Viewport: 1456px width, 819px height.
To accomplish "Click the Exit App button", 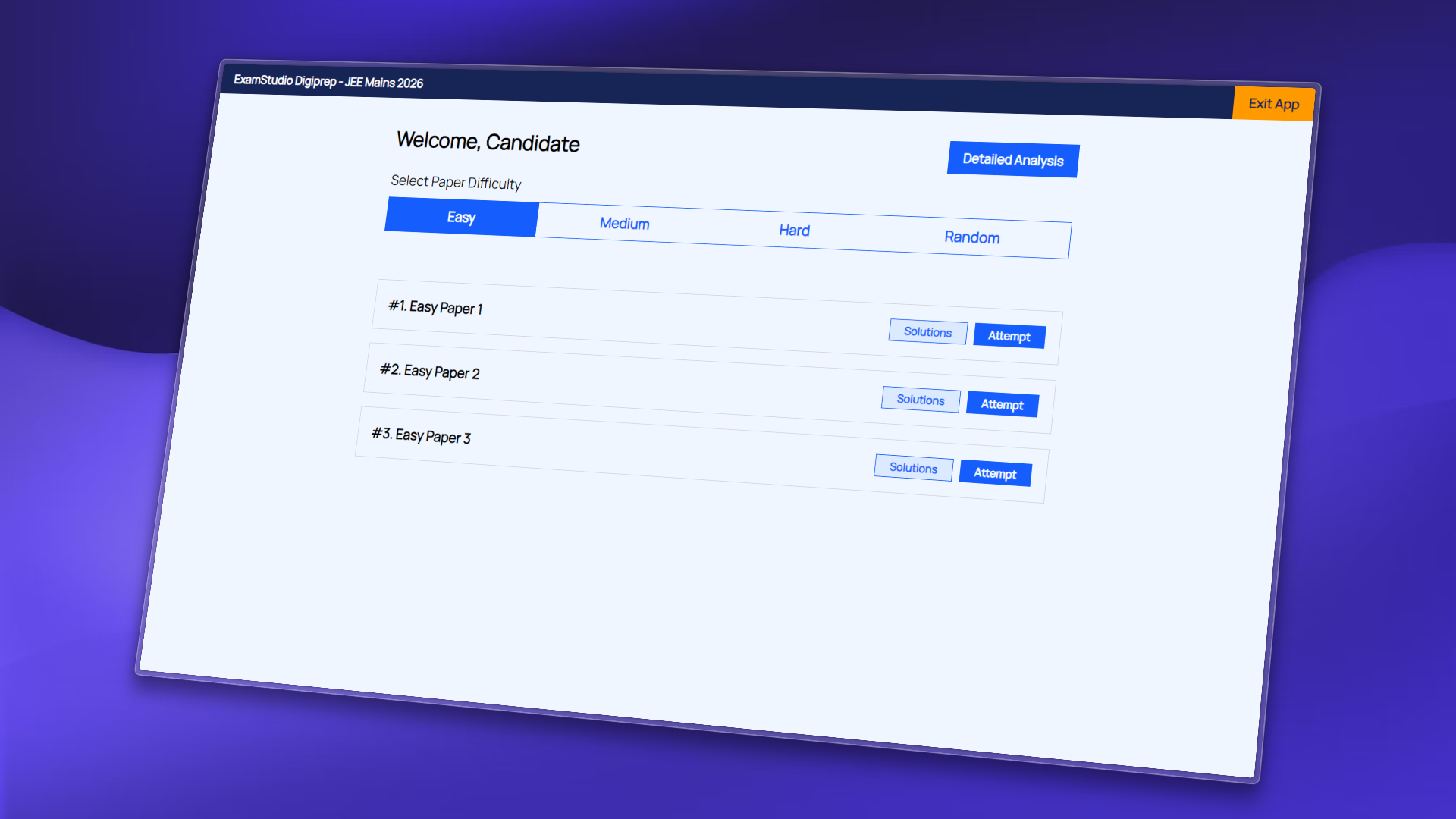I will pos(1273,103).
